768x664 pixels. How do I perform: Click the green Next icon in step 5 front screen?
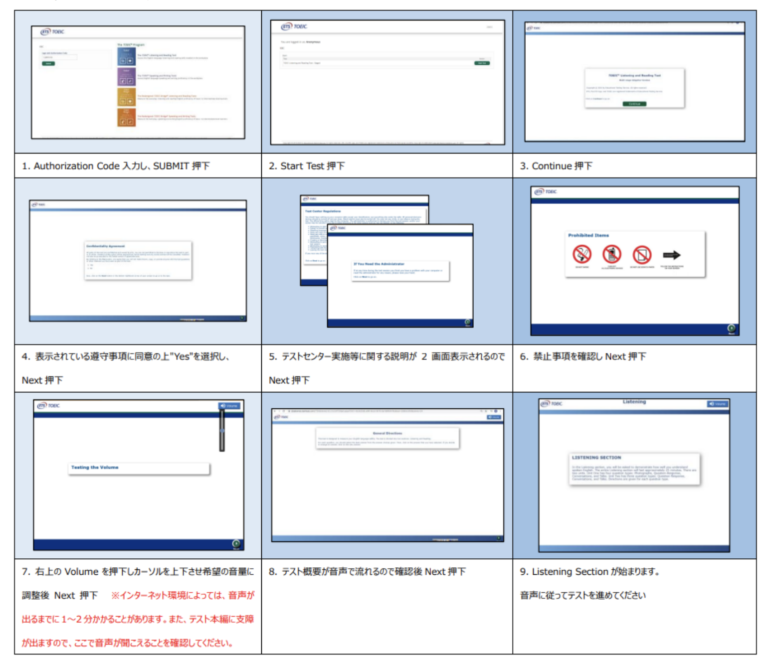pos(467,322)
